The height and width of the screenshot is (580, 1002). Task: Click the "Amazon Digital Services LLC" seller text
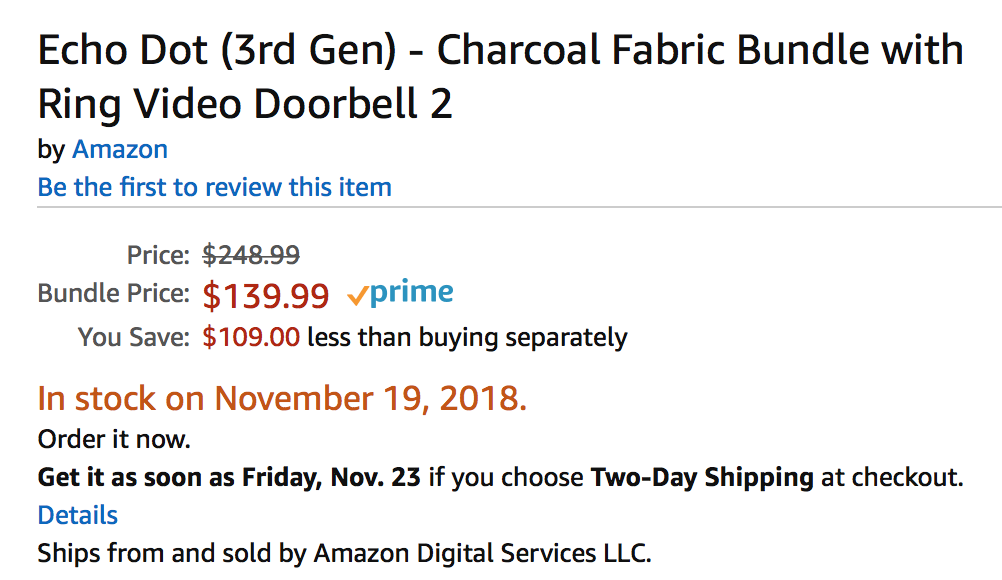pyautogui.click(x=482, y=552)
